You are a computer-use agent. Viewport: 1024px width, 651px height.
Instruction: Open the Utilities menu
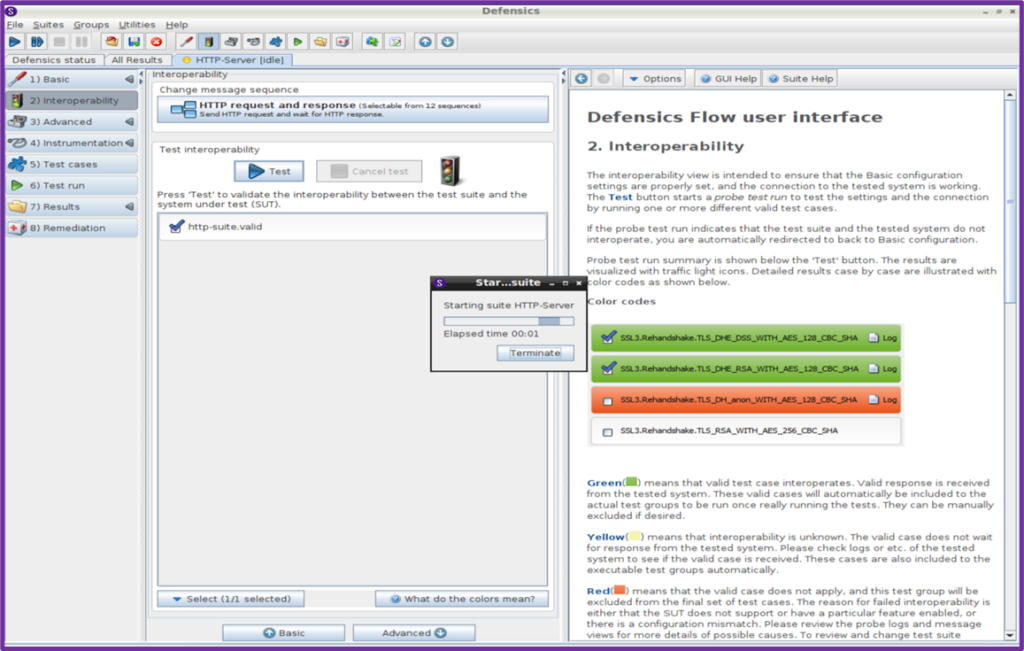coord(136,24)
